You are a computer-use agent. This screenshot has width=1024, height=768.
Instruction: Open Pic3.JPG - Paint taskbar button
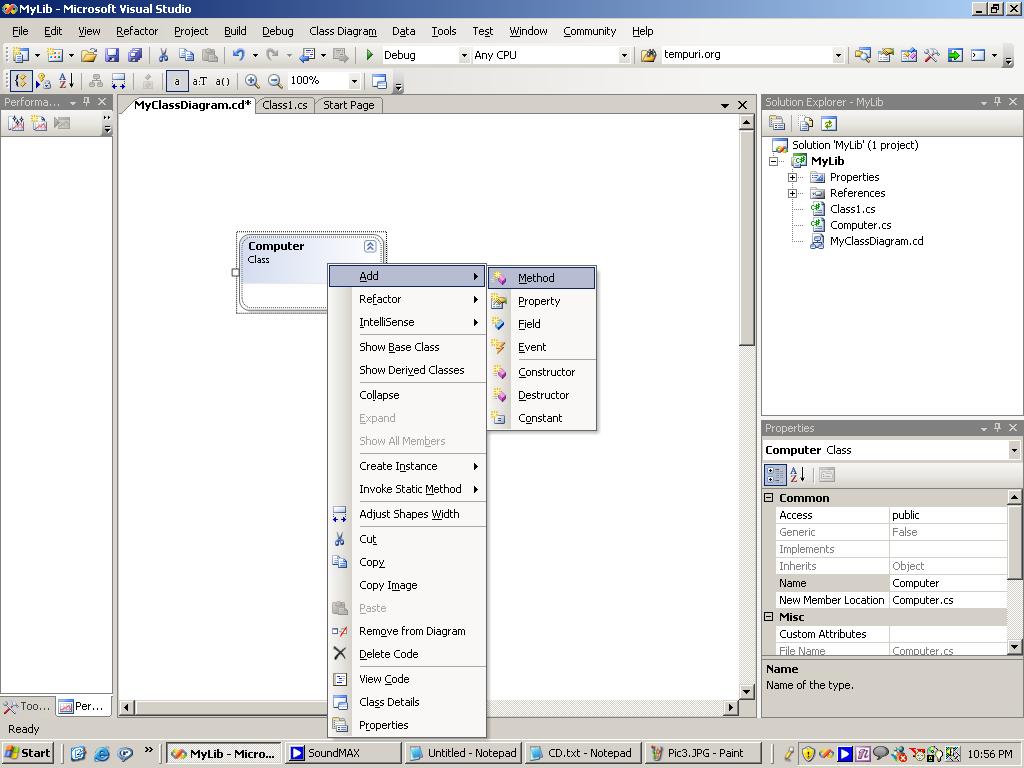pyautogui.click(x=704, y=753)
